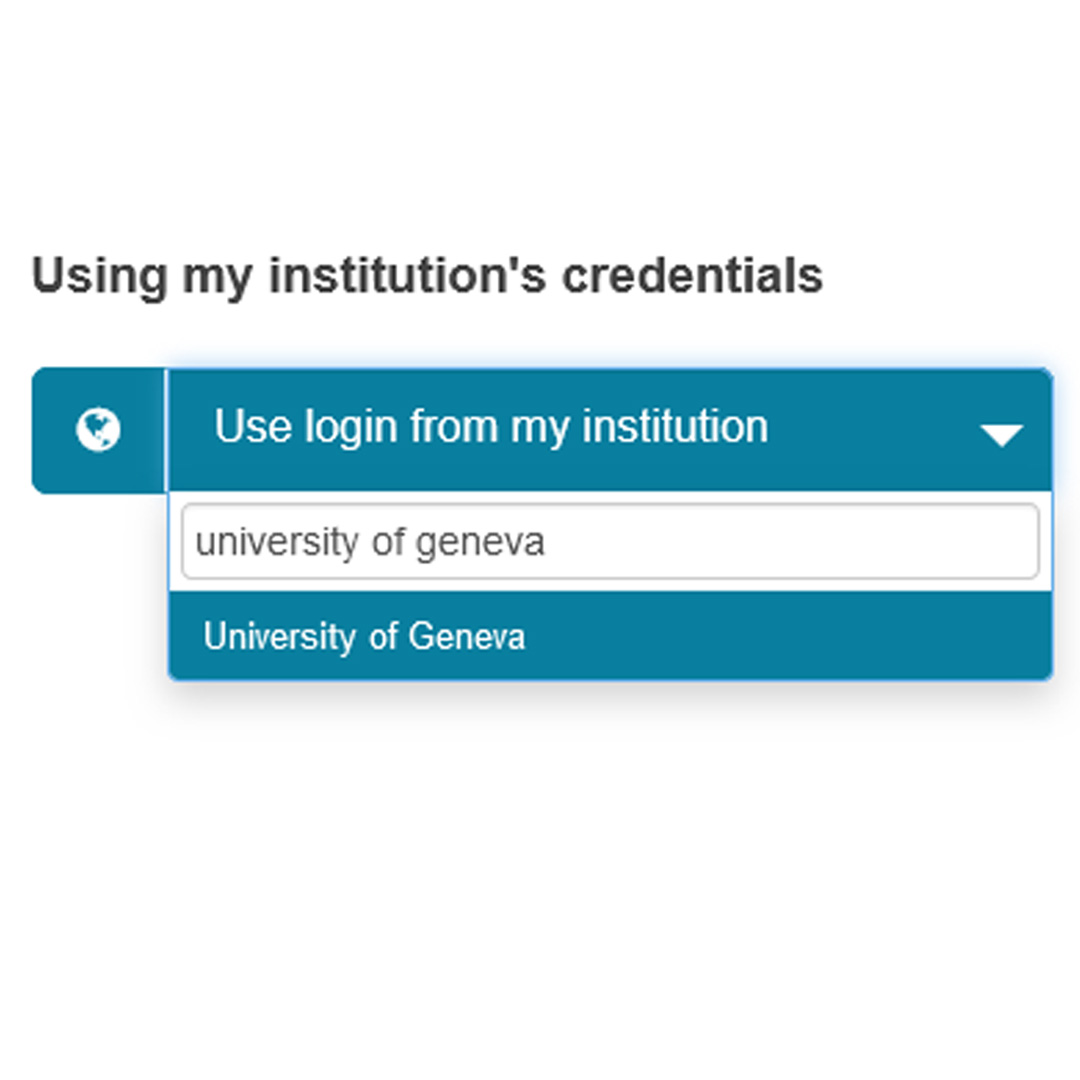Toggle the institution list with the triangle arrow

click(1001, 434)
